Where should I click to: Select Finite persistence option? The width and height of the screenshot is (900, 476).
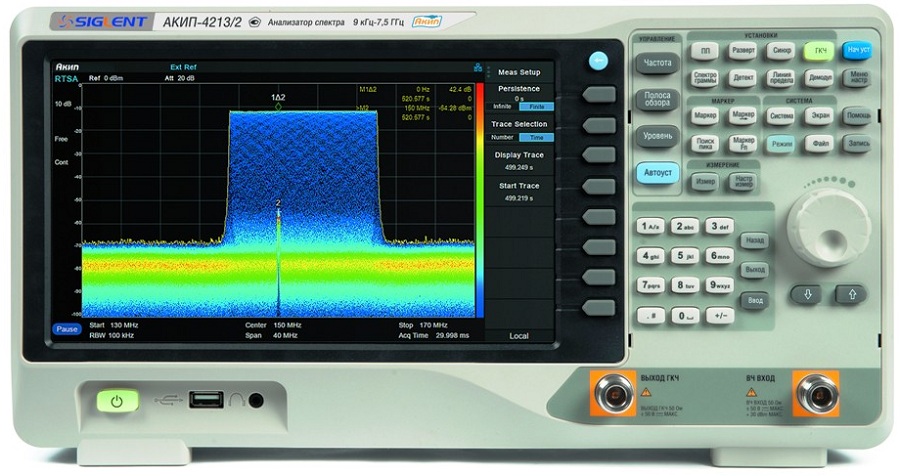click(537, 107)
